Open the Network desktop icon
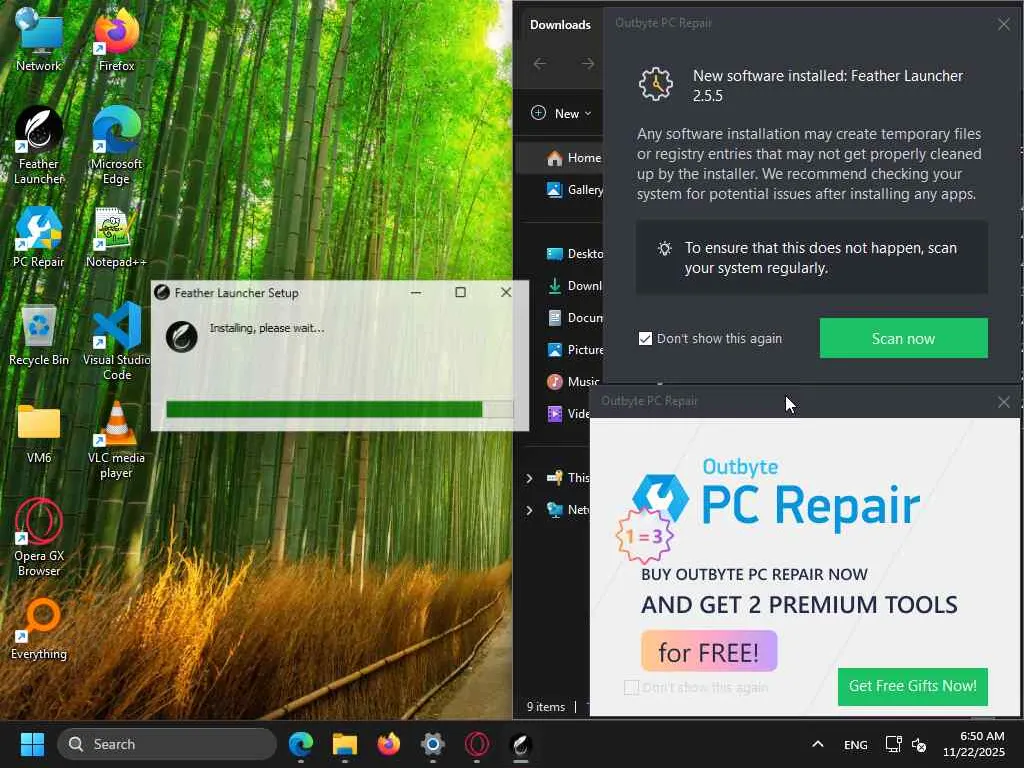The height and width of the screenshot is (768, 1024). tap(39, 38)
